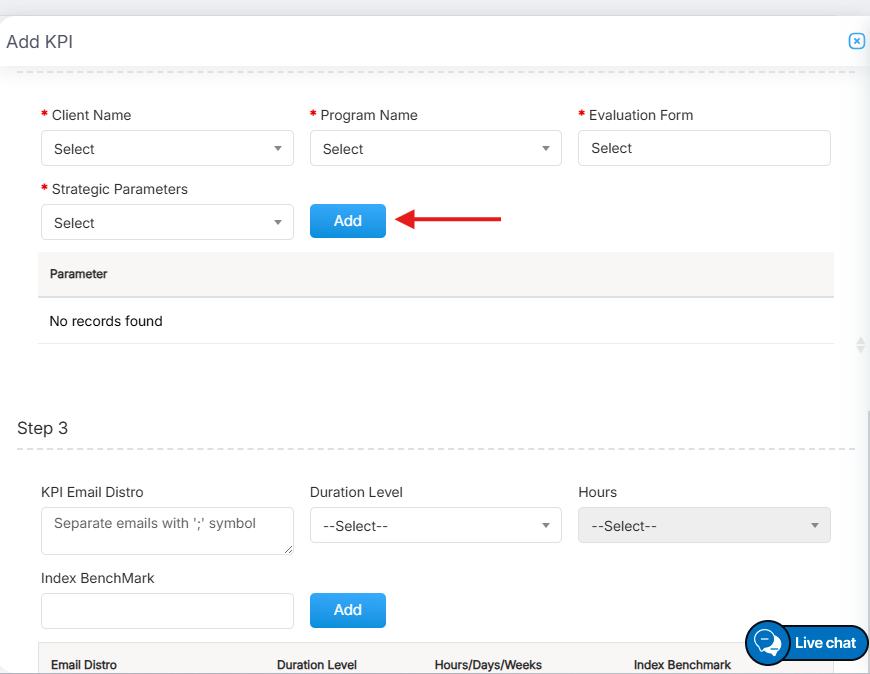Click the small down arrow at right edge
The height and width of the screenshot is (674, 870).
(860, 350)
